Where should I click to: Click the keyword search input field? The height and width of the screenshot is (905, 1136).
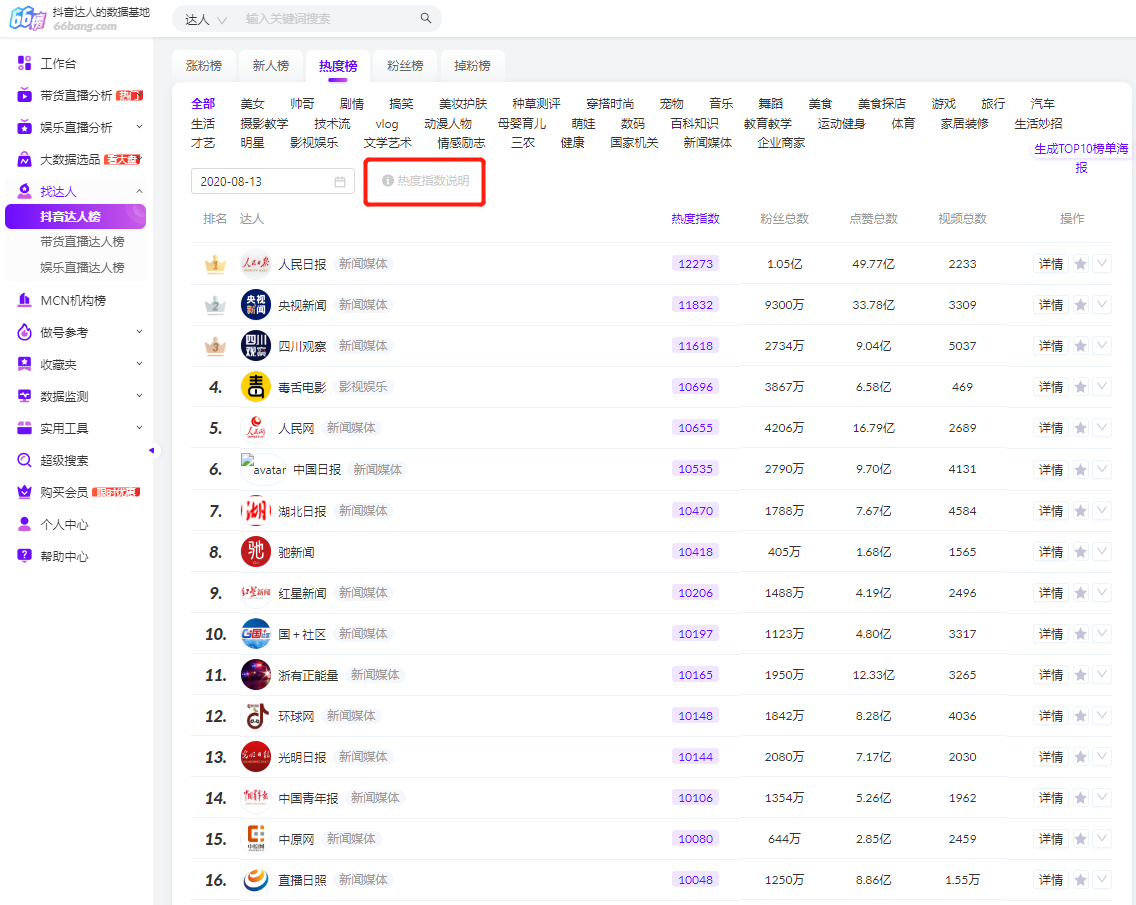coord(330,19)
